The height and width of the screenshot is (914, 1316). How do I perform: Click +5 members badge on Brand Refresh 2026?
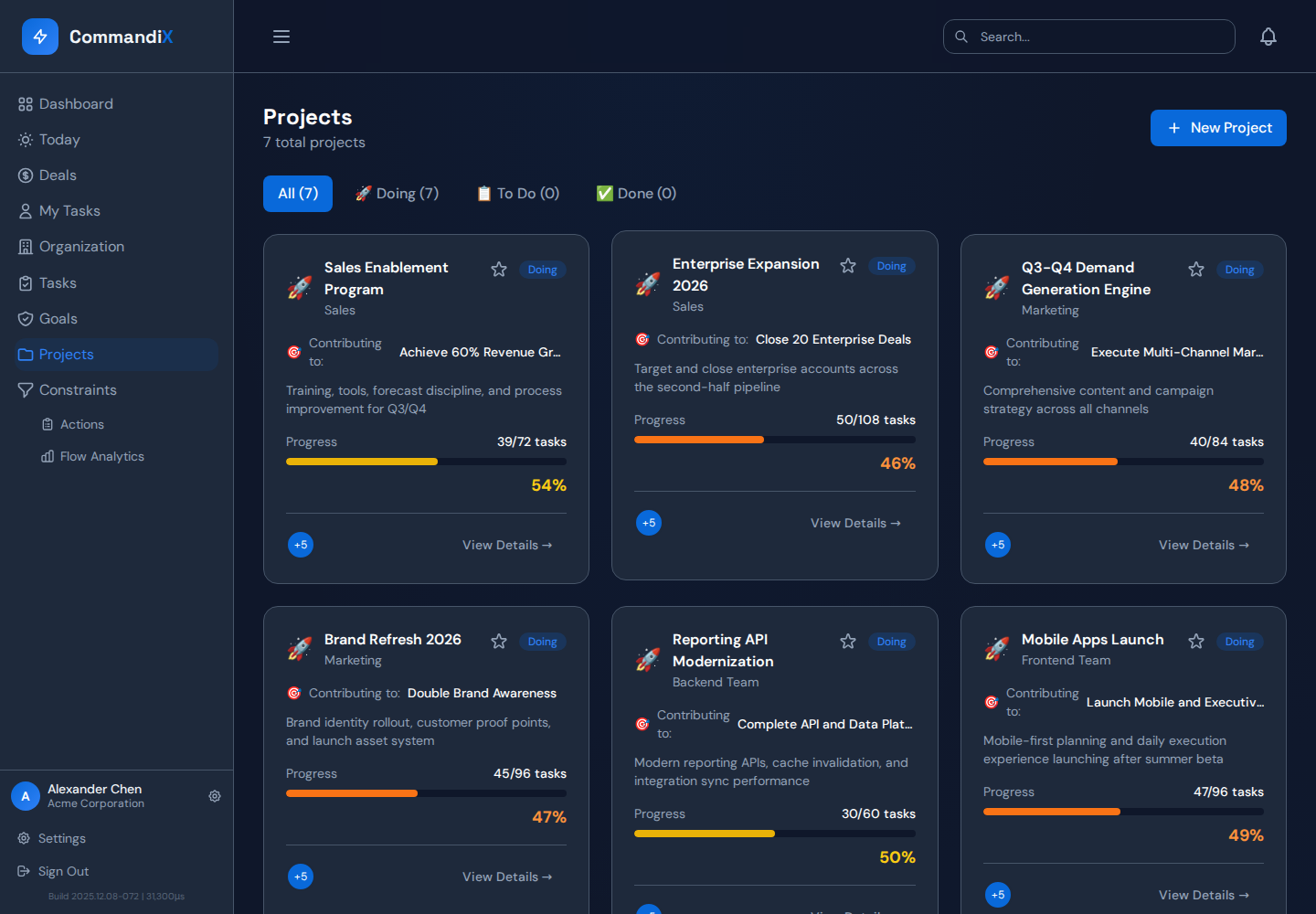point(301,877)
